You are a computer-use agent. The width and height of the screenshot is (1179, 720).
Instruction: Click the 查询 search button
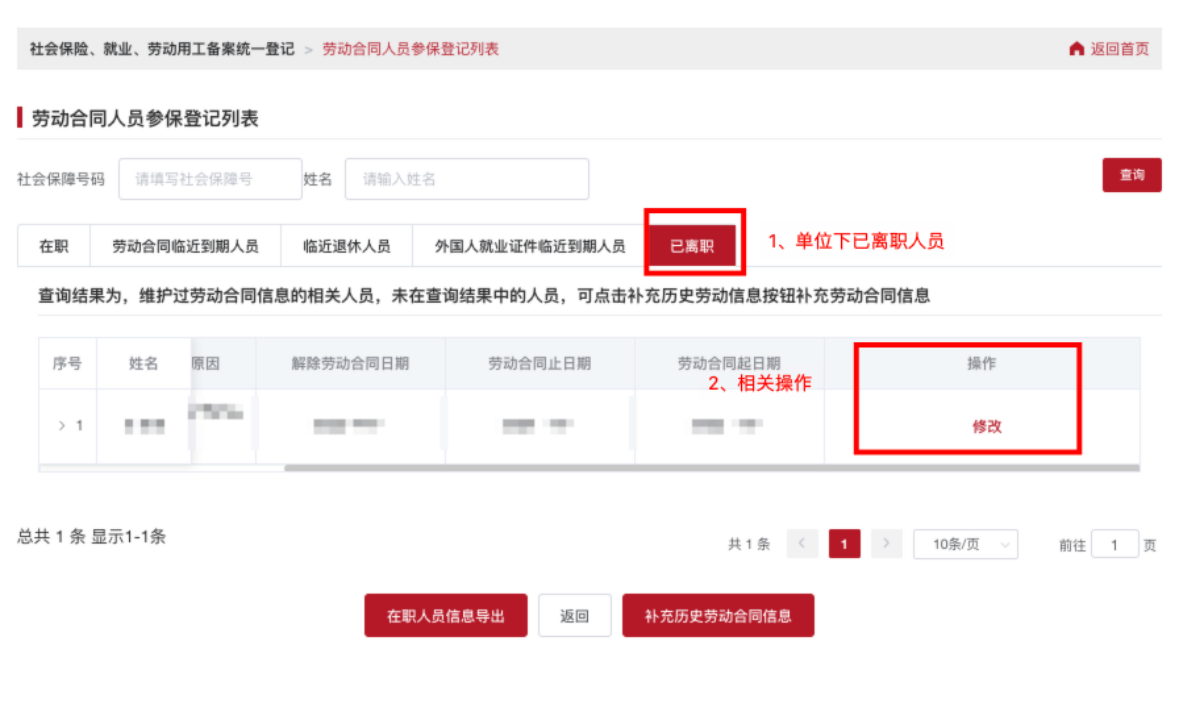(x=1131, y=175)
